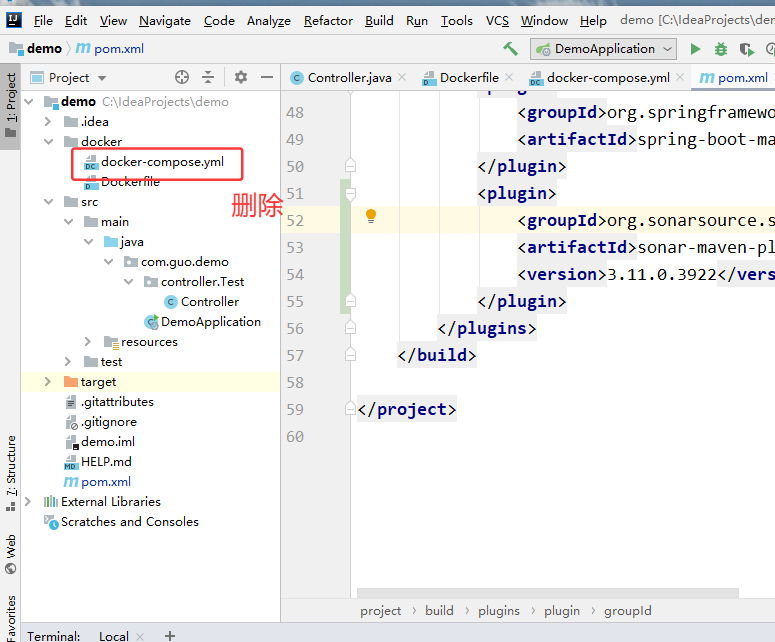Viewport: 775px width, 642px height.
Task: Click 'plugins' in the editor breadcrumb
Action: (x=499, y=611)
